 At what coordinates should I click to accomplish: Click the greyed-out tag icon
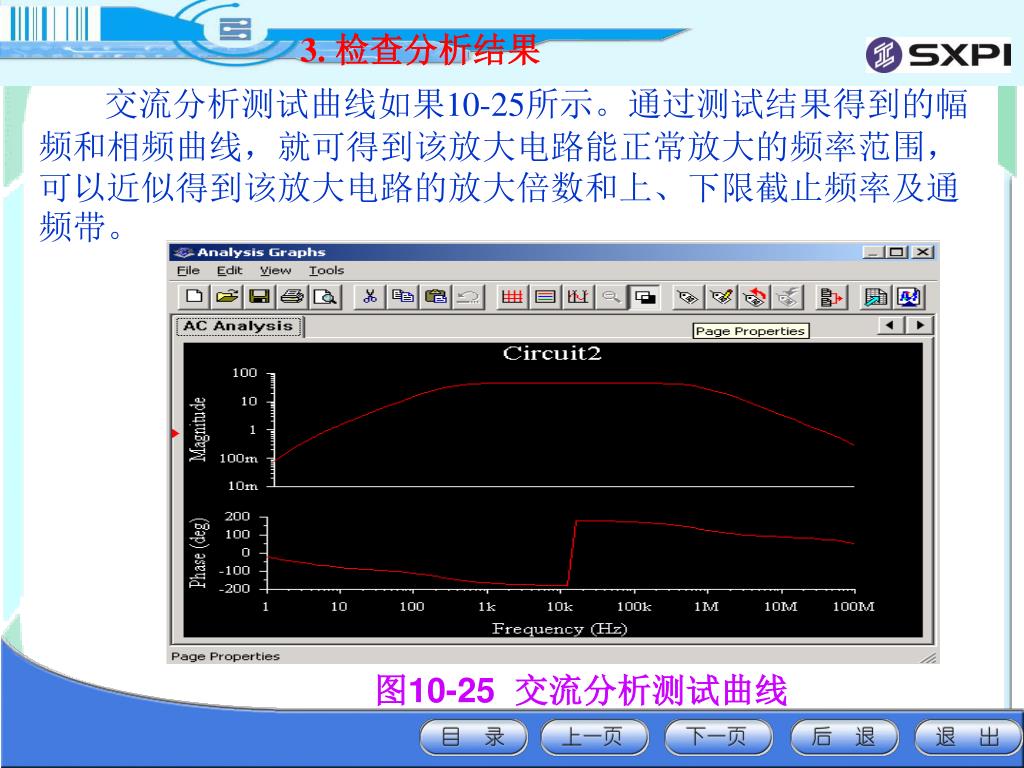coord(788,297)
